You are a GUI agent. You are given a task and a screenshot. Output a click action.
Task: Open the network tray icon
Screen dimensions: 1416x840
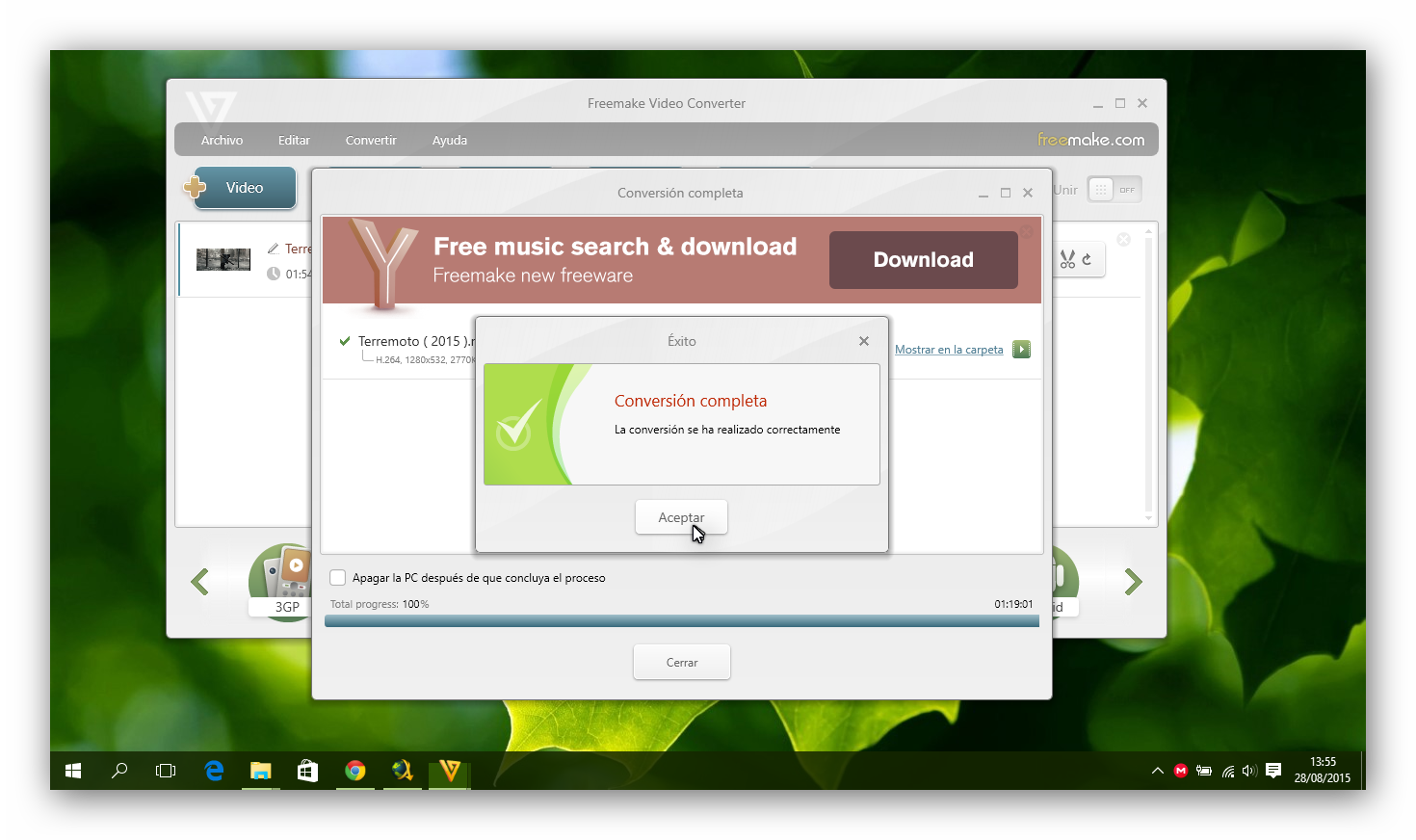pos(1228,771)
